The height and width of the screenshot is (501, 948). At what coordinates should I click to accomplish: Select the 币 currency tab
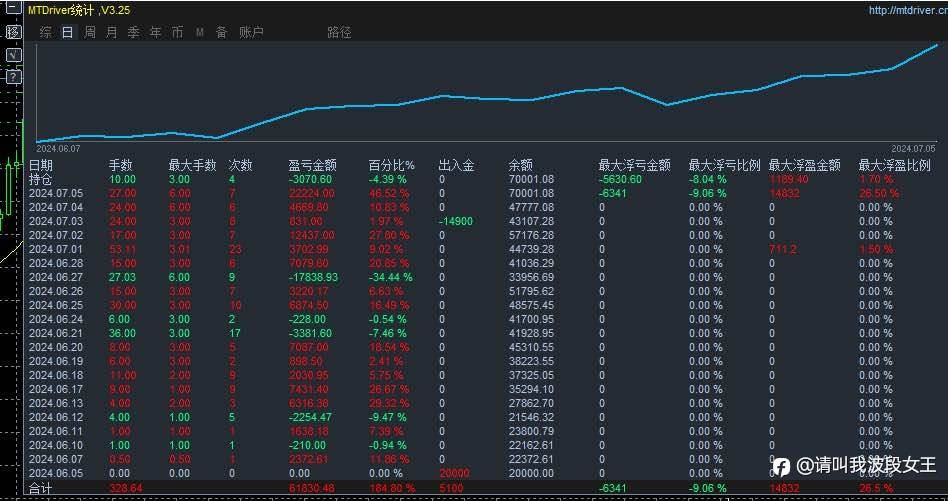tap(177, 33)
